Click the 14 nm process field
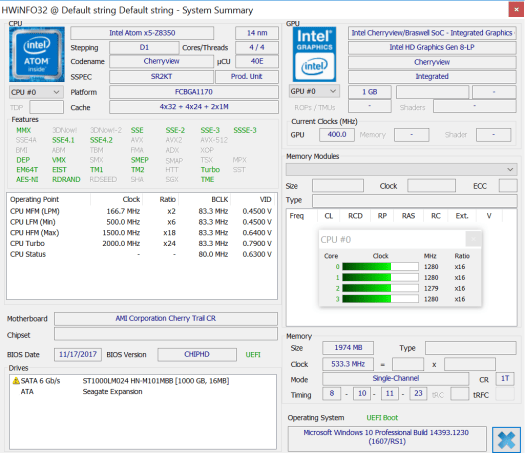The width and height of the screenshot is (525, 453). [257, 33]
